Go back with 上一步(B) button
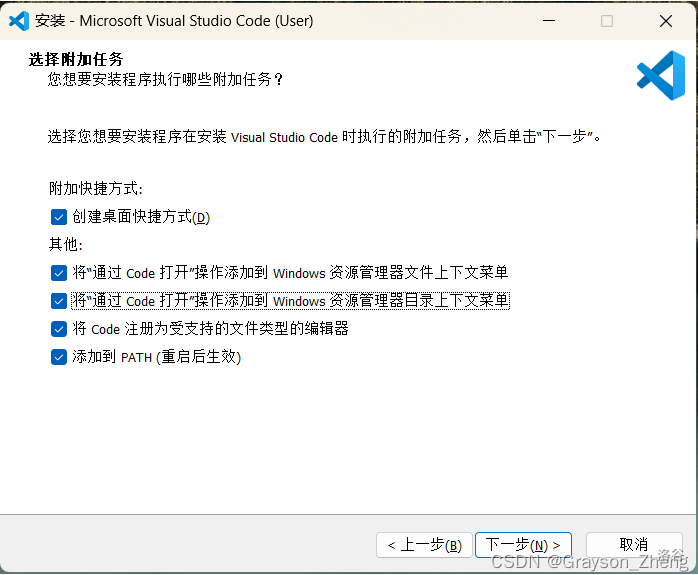Image resolution: width=698 pixels, height=575 pixels. (424, 545)
